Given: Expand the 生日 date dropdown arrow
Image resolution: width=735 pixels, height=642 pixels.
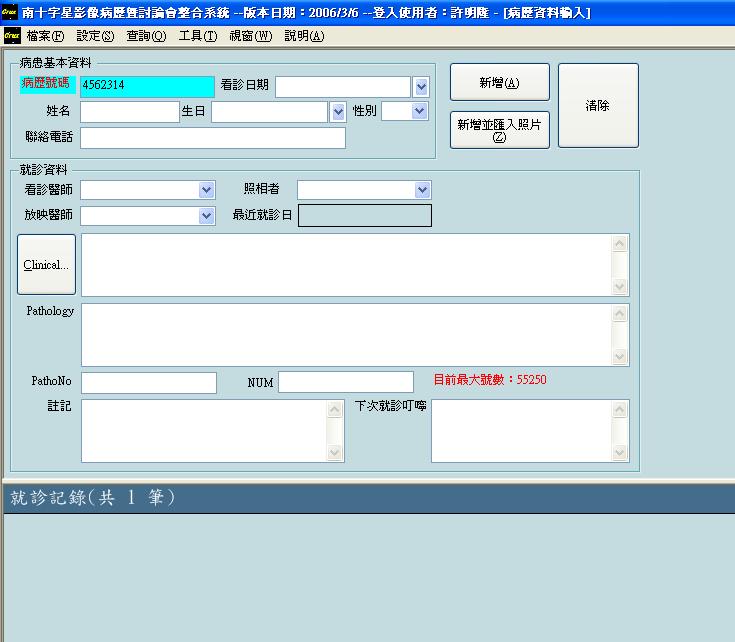Looking at the screenshot, I should [x=338, y=112].
